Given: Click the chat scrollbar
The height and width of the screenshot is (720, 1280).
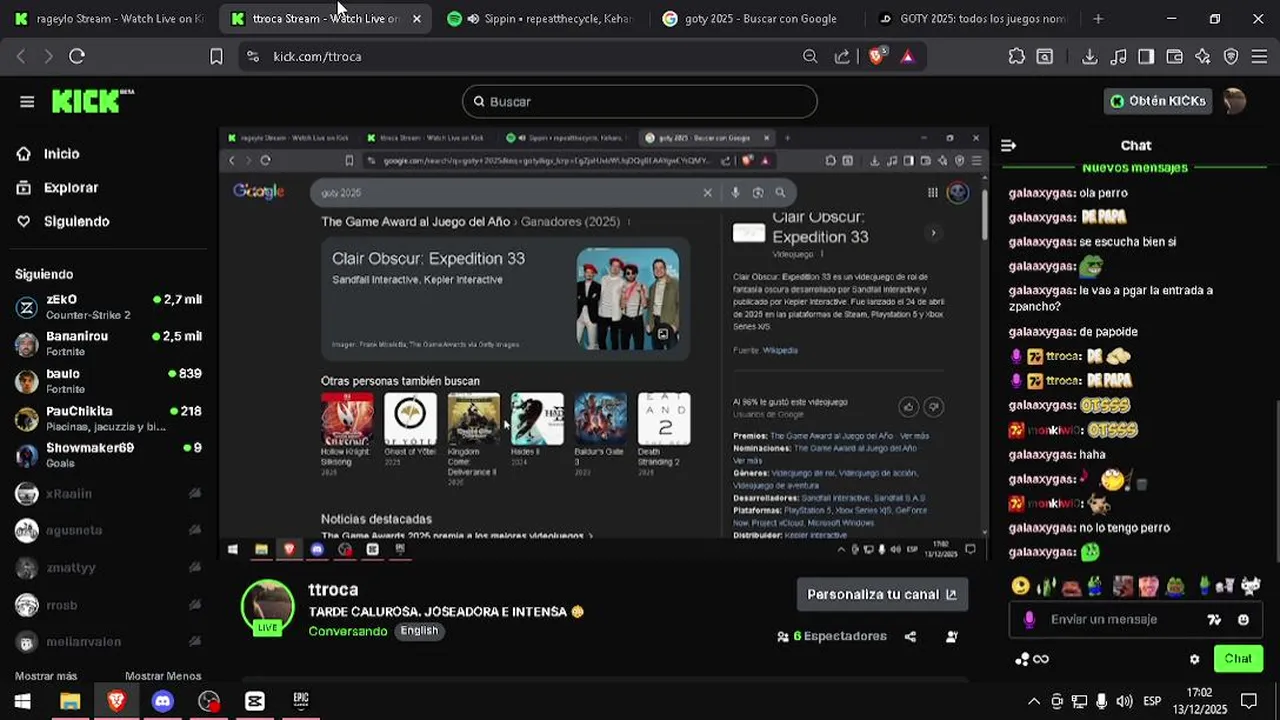Looking at the screenshot, I should (1276, 480).
